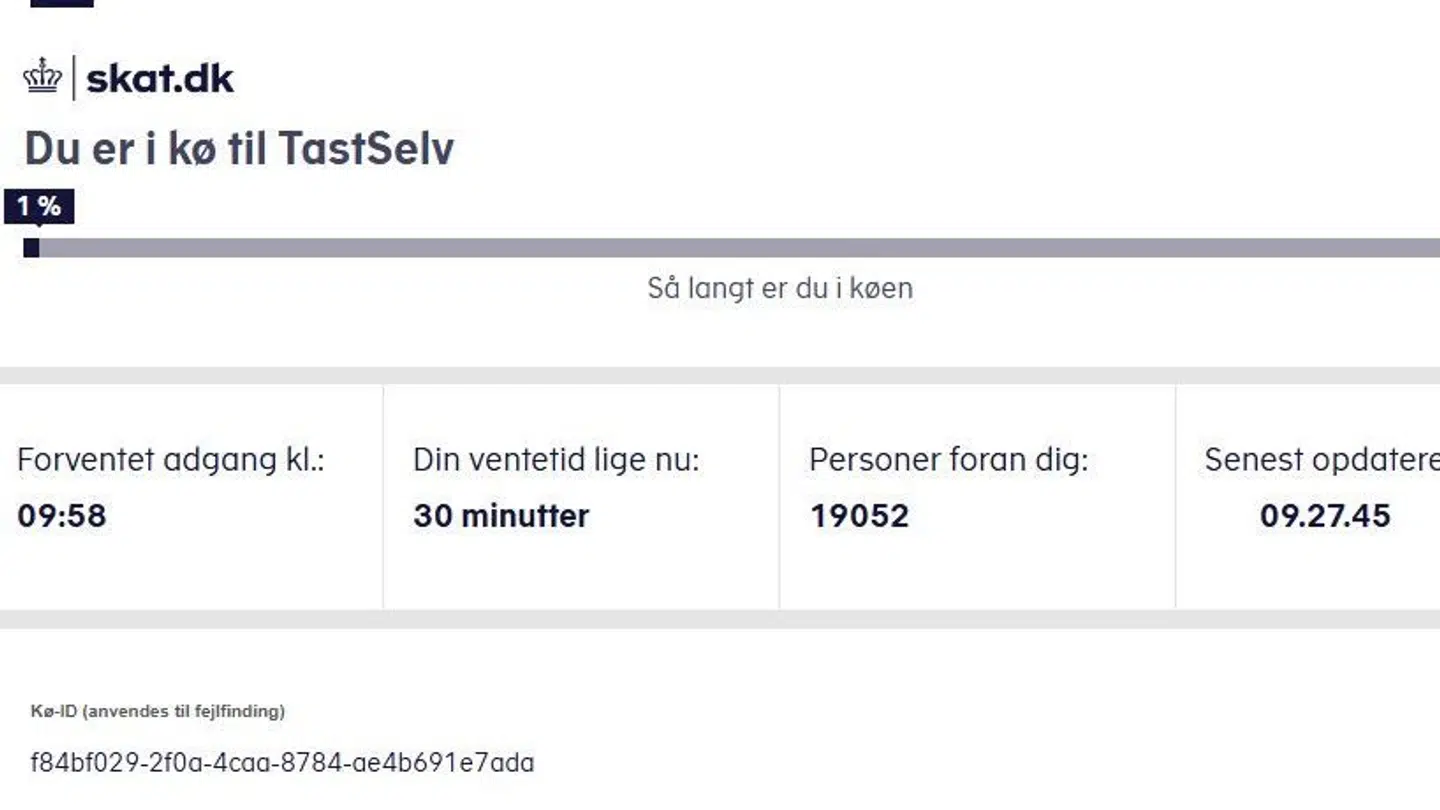Image resolution: width=1440 pixels, height=810 pixels.
Task: Click the Så langt er du i køen label
Action: (780, 288)
